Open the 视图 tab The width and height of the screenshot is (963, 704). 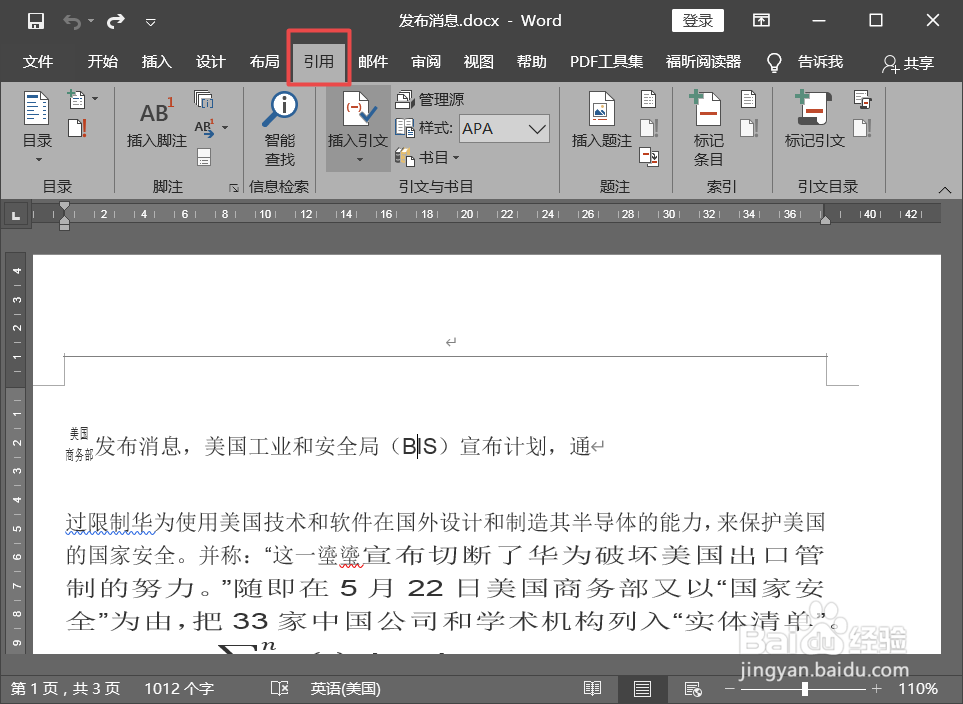pyautogui.click(x=478, y=62)
